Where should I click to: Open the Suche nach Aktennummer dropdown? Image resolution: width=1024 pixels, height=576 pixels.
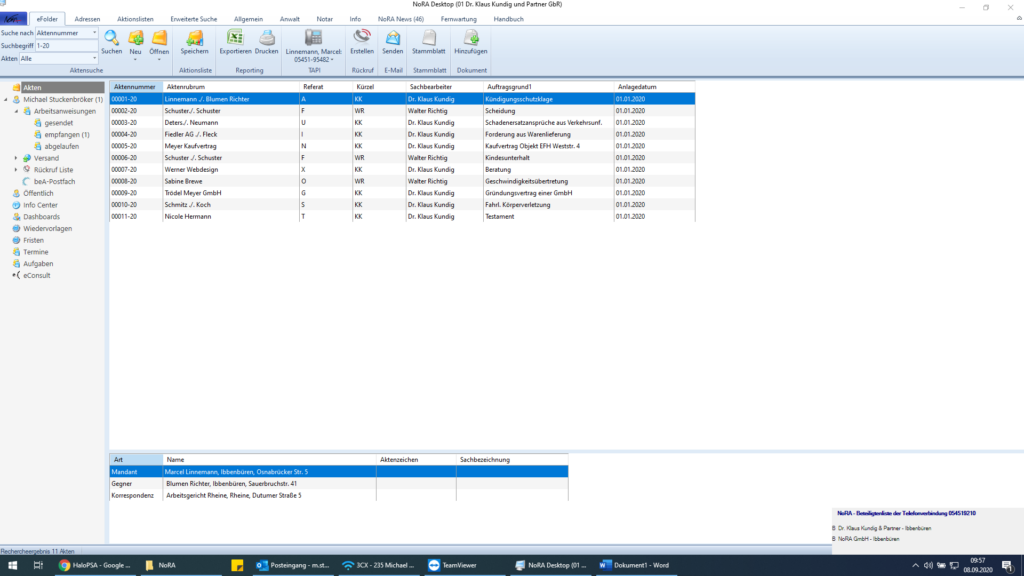[94, 33]
